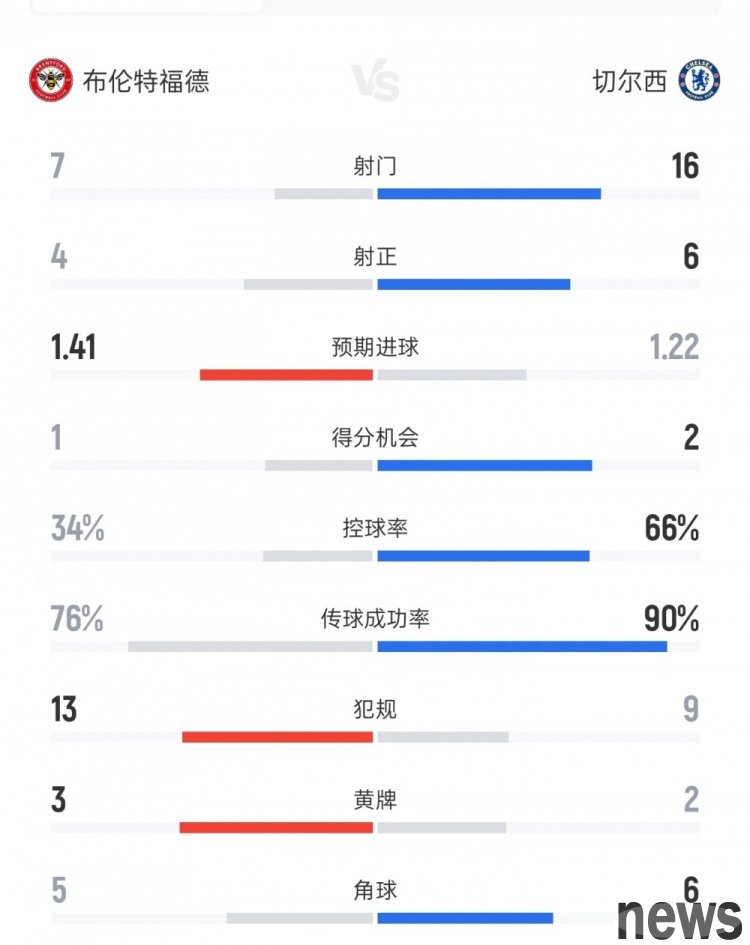The height and width of the screenshot is (945, 750).
Task: Click the Brentford club crest icon
Action: [x=51, y=80]
